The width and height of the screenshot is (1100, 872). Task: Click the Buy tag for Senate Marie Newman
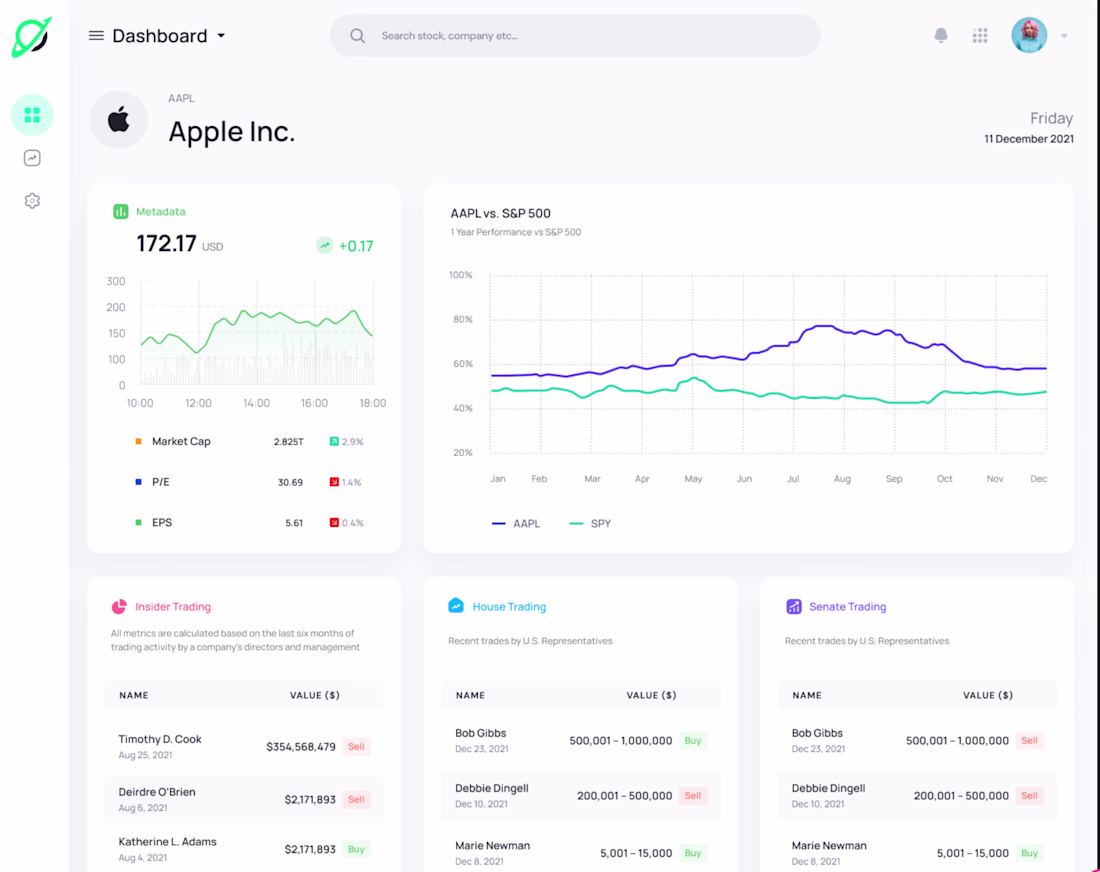click(x=1030, y=853)
